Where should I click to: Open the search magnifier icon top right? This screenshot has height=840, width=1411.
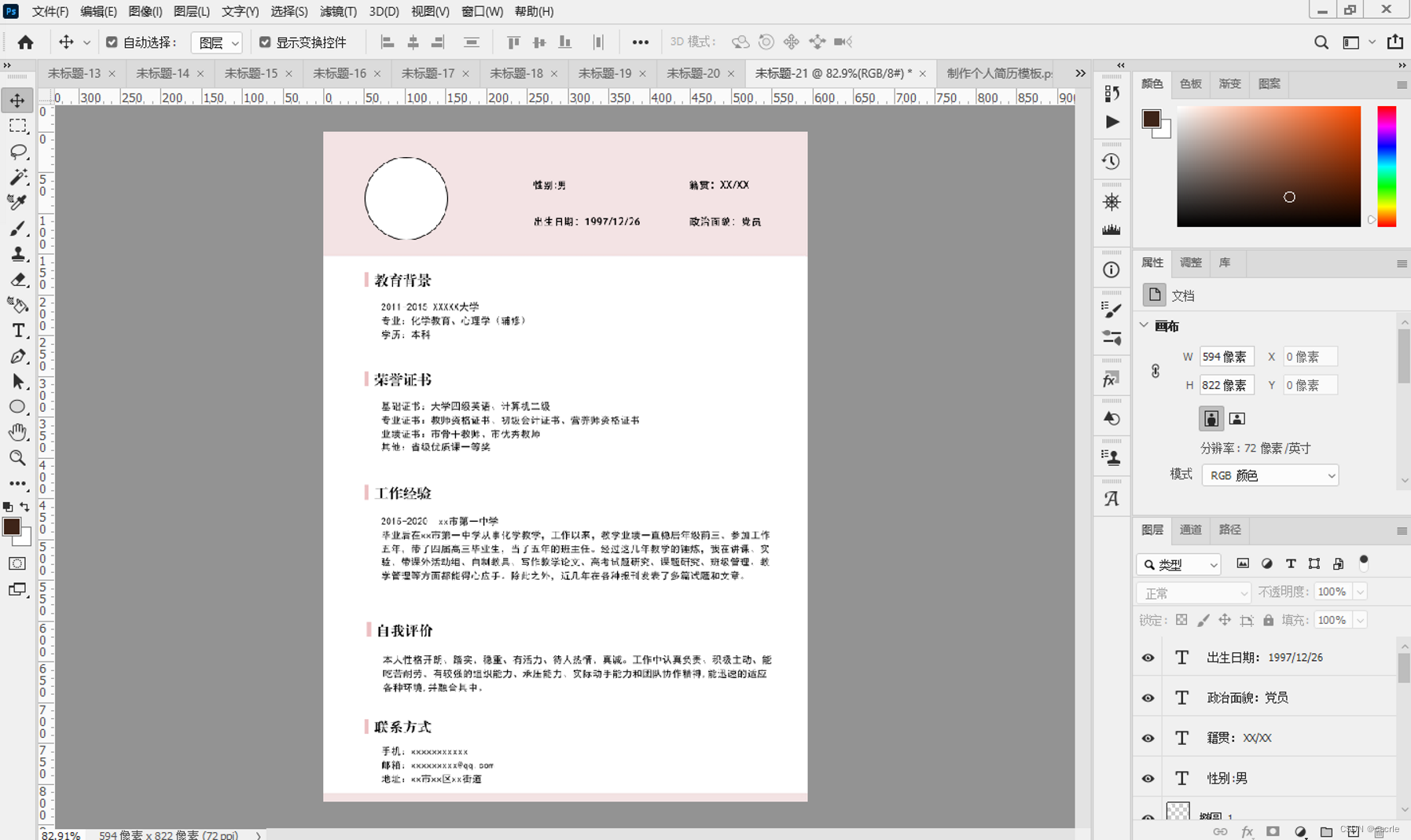(x=1321, y=42)
